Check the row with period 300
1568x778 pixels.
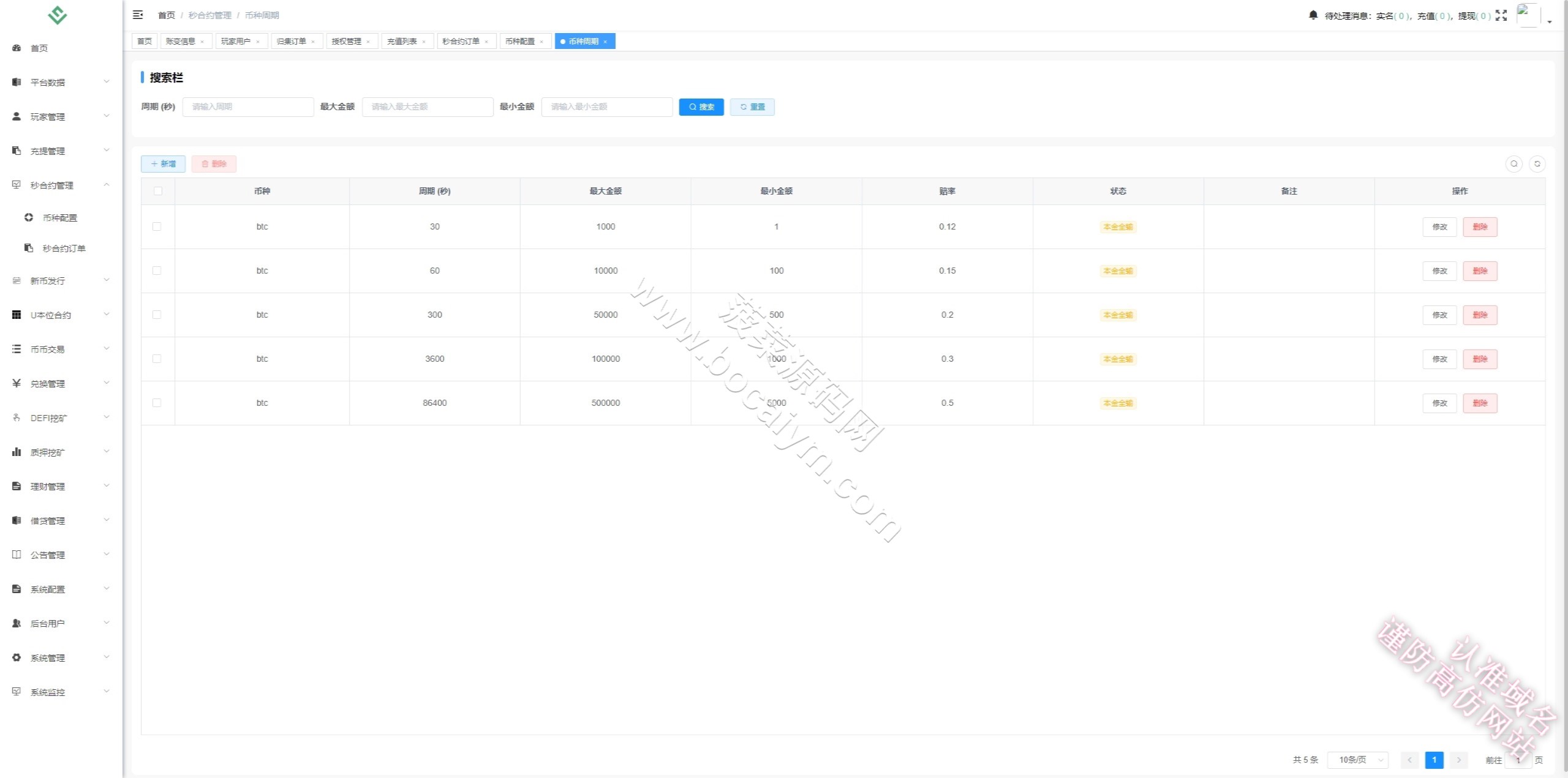157,315
